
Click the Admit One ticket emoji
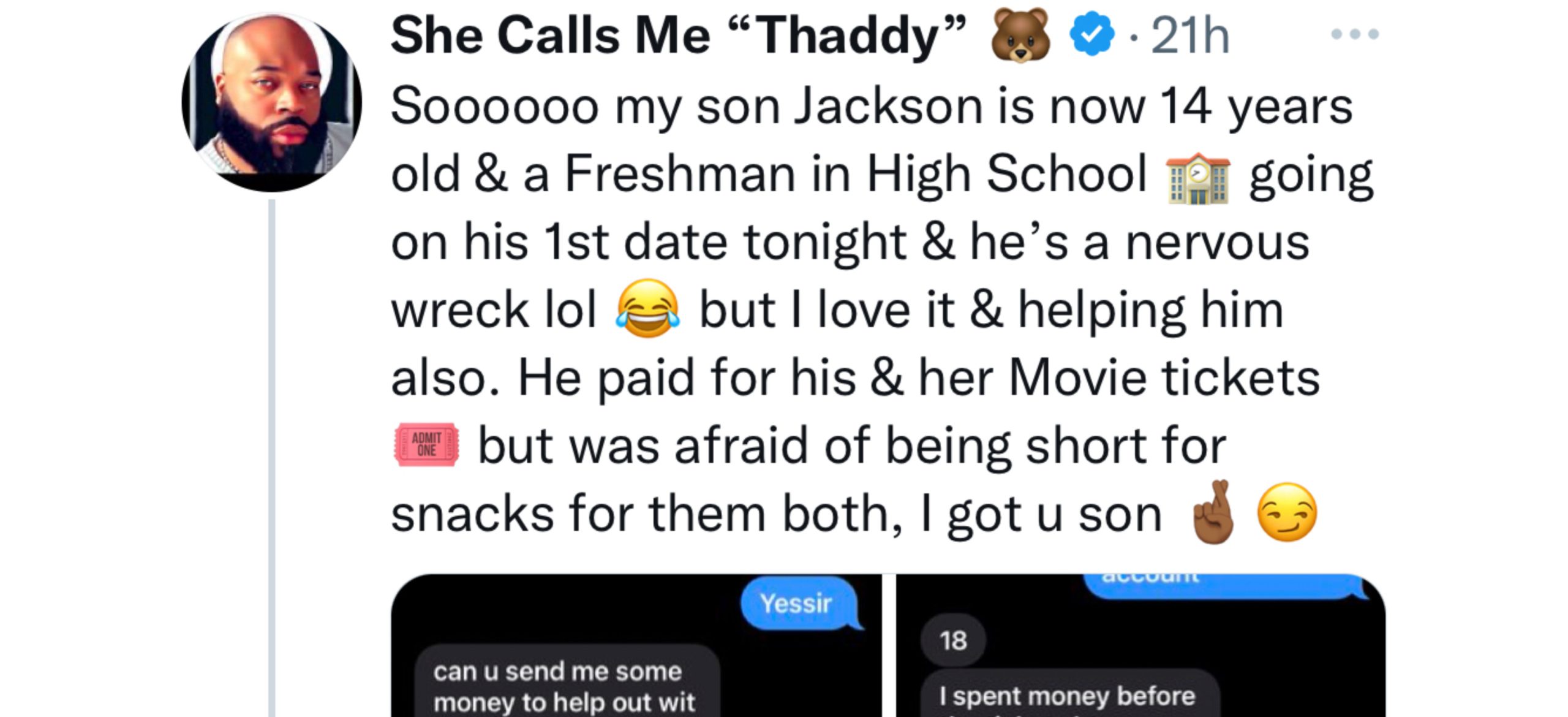point(426,444)
